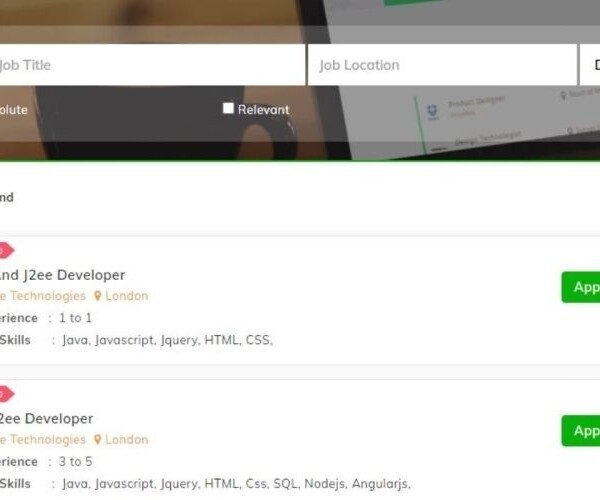Open the 3 to 5 experience J2ee Developer job
Screen dimensions: 600x500
(46, 419)
